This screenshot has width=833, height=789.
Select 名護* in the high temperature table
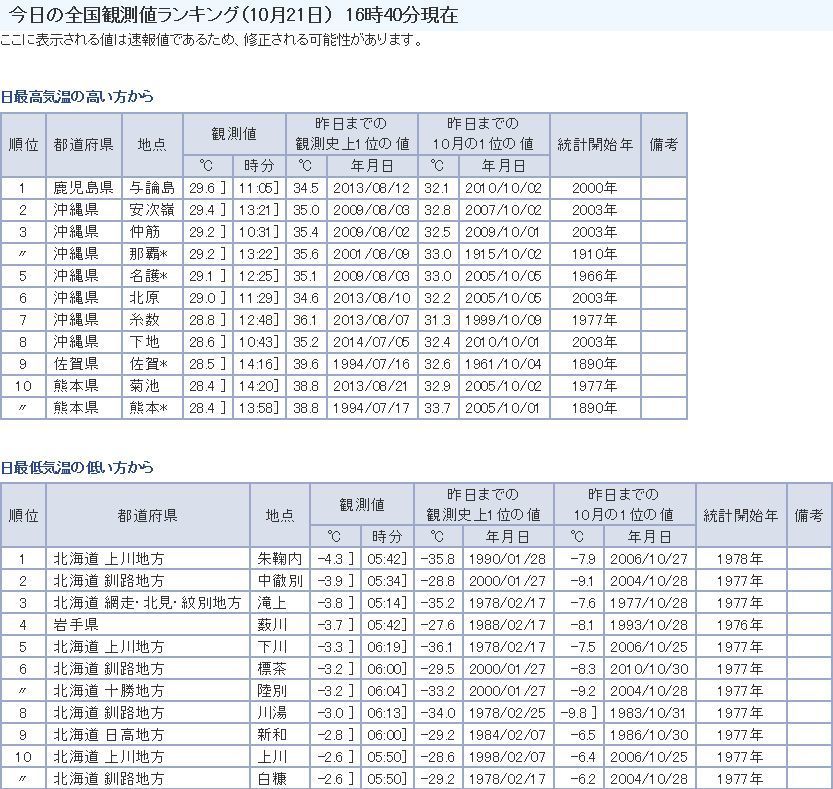pos(152,275)
